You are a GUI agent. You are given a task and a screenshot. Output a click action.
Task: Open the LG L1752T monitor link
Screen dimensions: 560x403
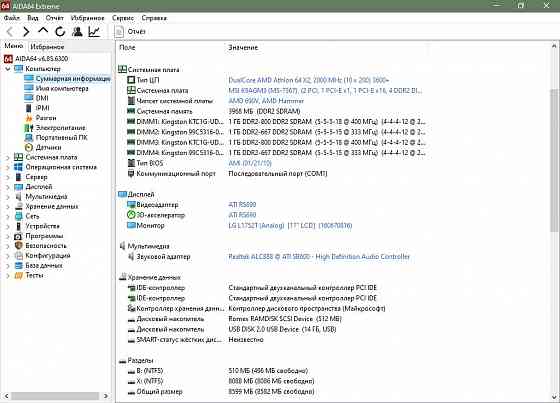pyautogui.click(x=290, y=226)
